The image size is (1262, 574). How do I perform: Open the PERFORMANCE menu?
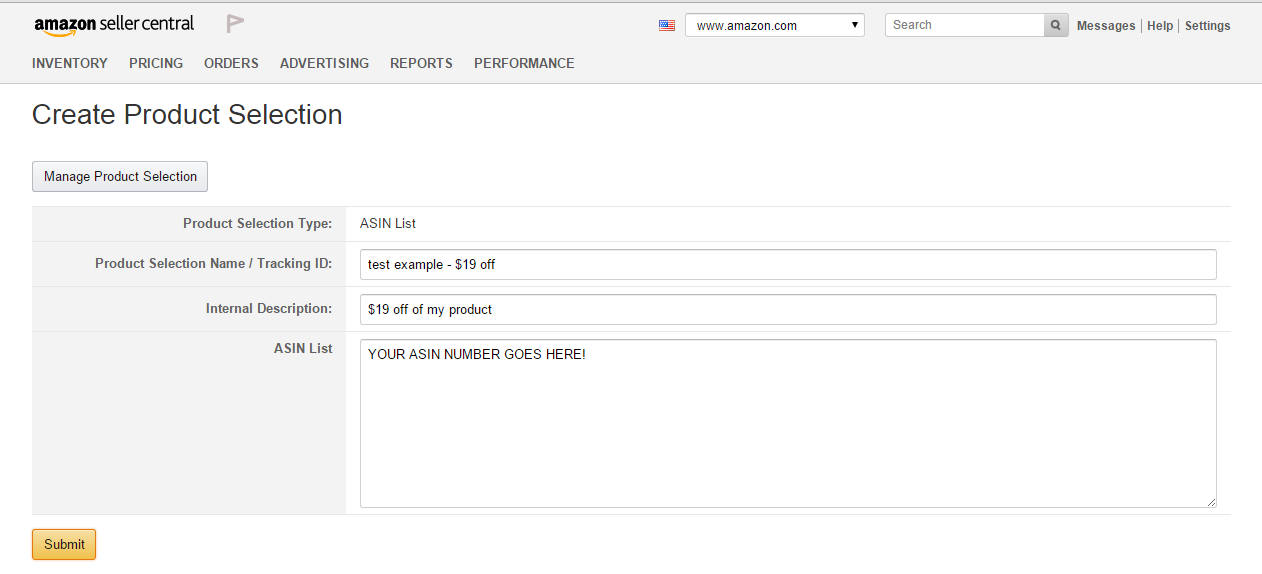click(524, 63)
